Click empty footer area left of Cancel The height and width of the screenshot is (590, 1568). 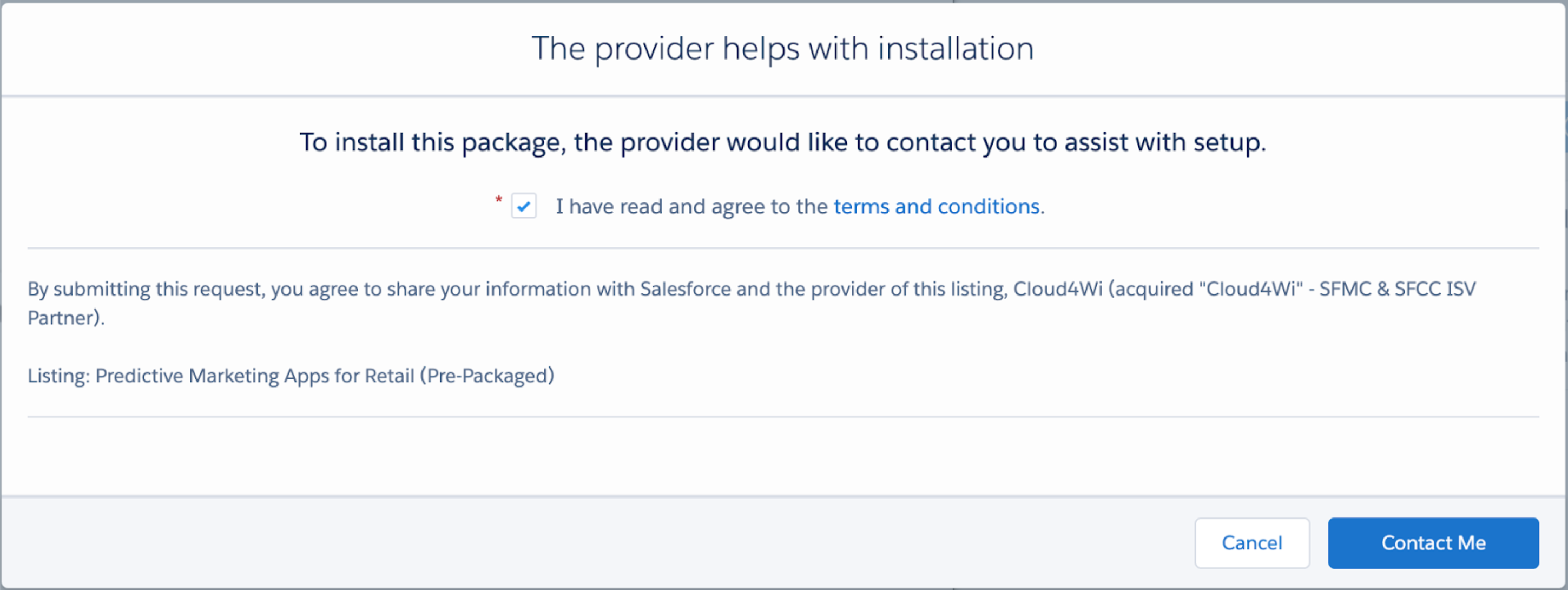click(596, 542)
